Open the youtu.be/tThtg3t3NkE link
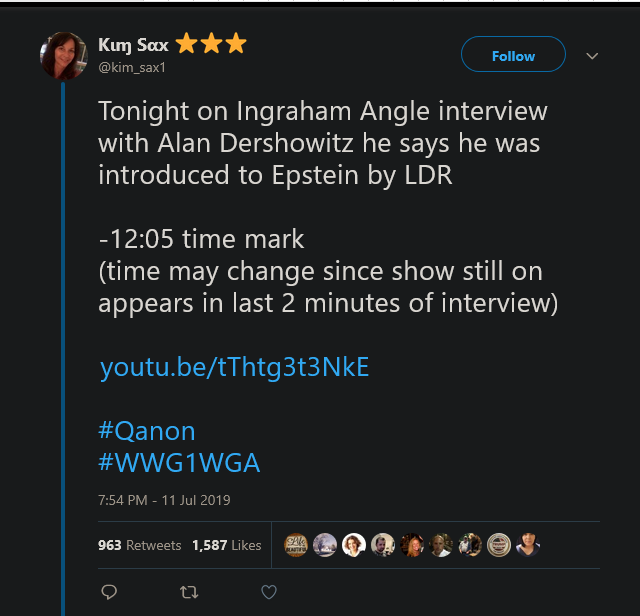The image size is (640, 616). pos(234,367)
